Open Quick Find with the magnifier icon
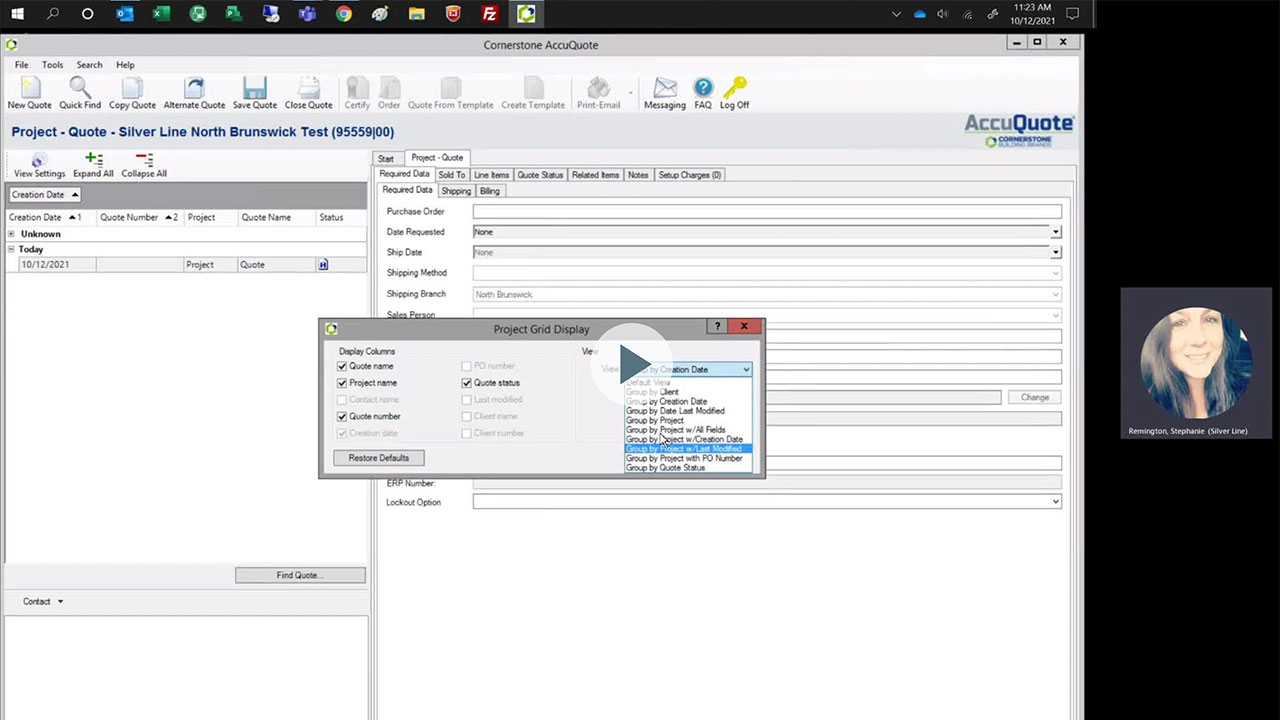The height and width of the screenshot is (720, 1280). (x=80, y=88)
